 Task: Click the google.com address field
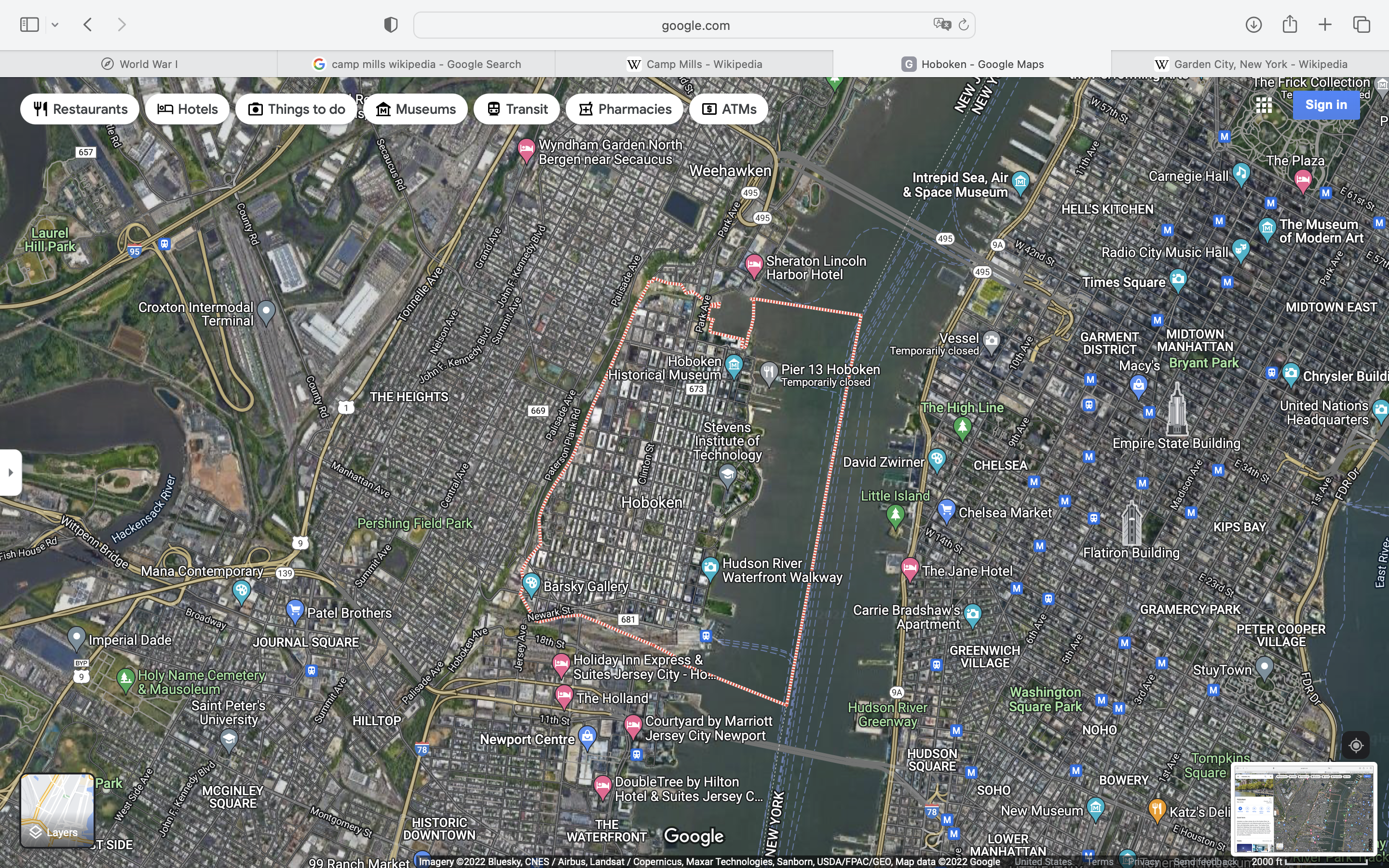pyautogui.click(x=694, y=25)
